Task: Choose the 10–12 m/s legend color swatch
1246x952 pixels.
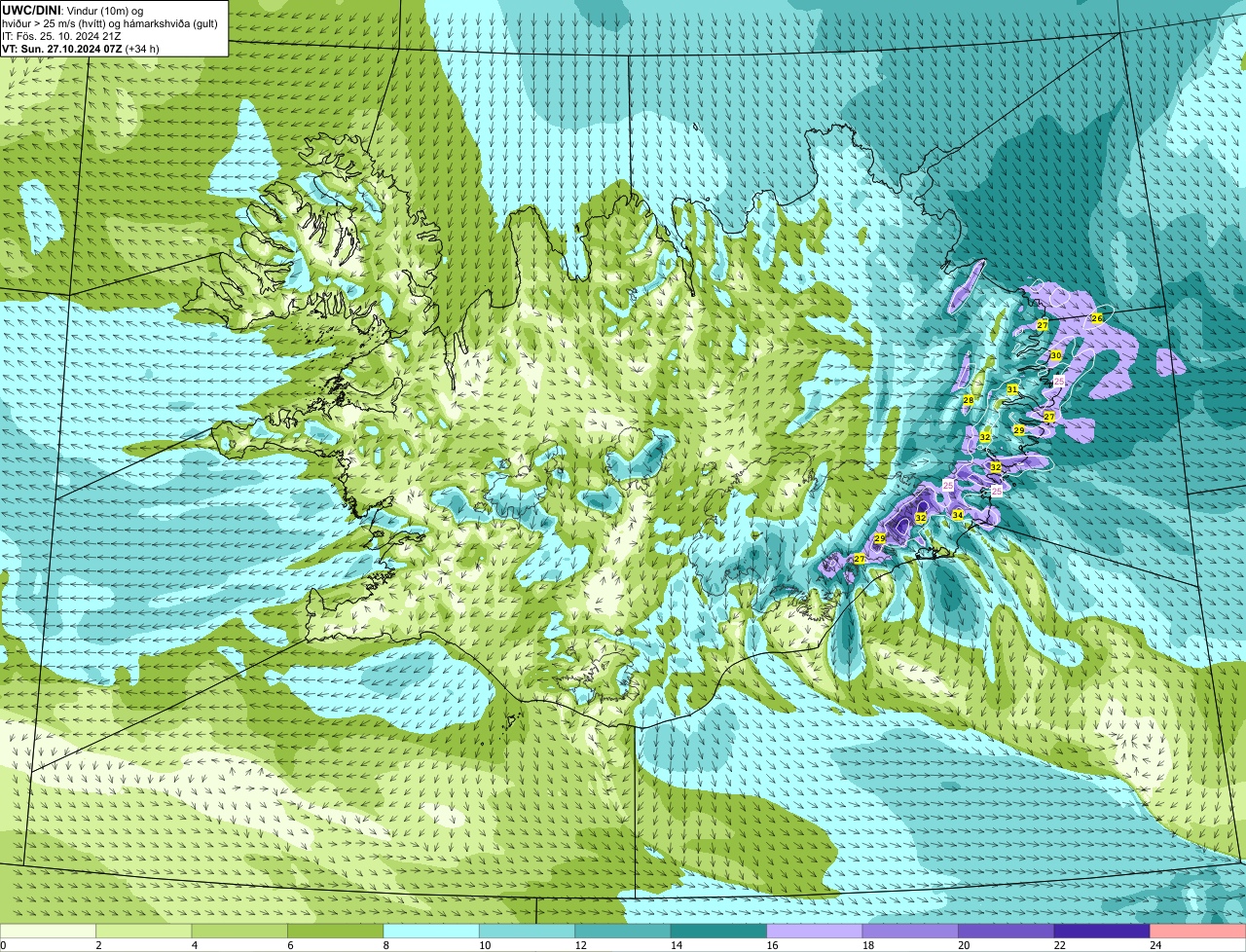Action: pyautogui.click(x=528, y=931)
